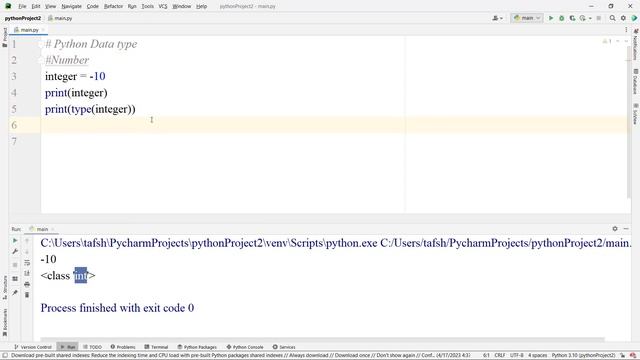Click the Run panel stop square
The image size is (640, 360).
(x=15, y=265)
